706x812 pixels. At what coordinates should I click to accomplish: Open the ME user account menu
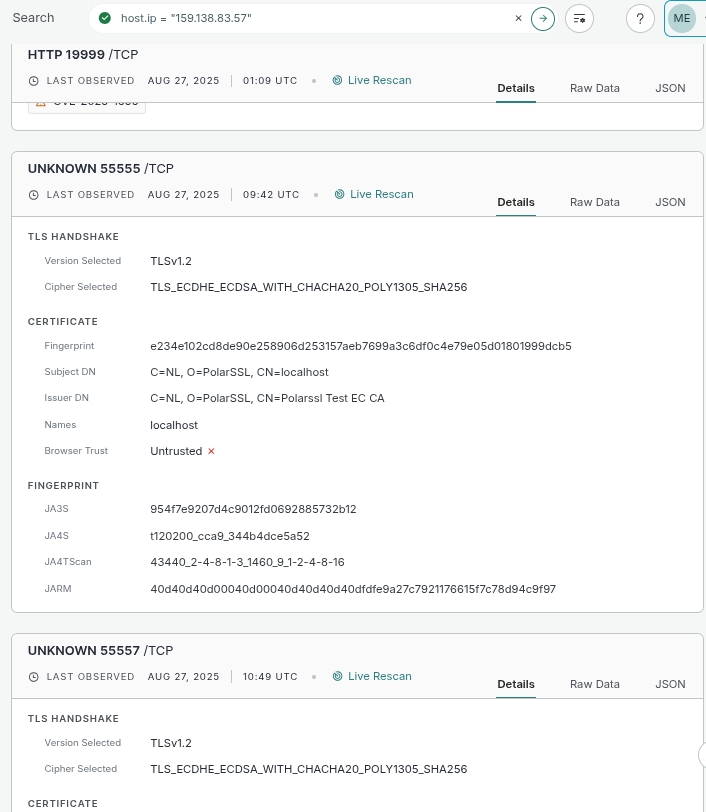[682, 18]
